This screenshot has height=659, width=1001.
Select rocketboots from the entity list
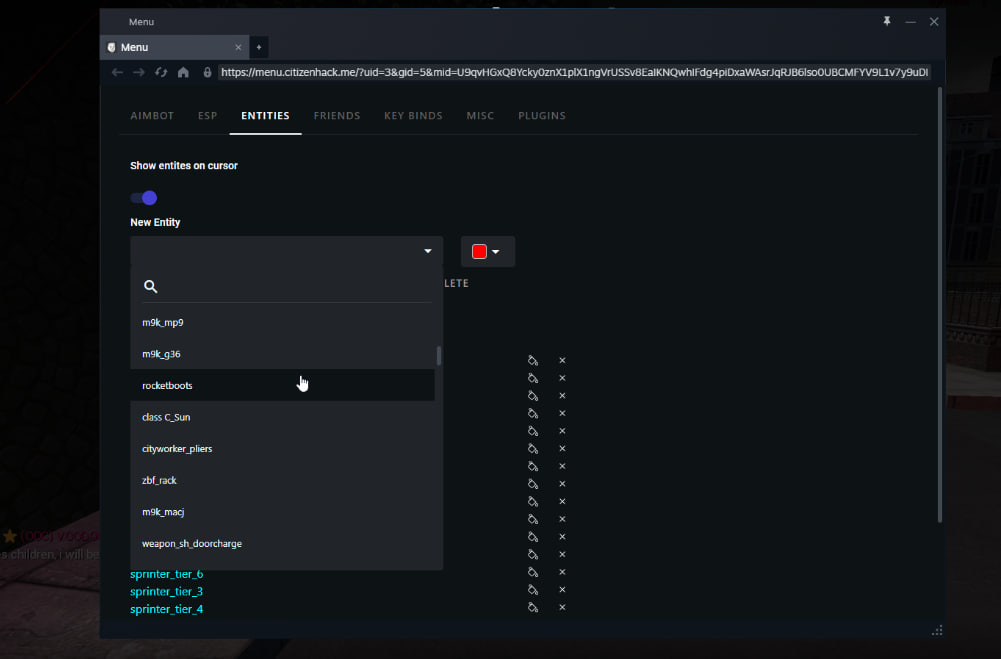(x=167, y=386)
